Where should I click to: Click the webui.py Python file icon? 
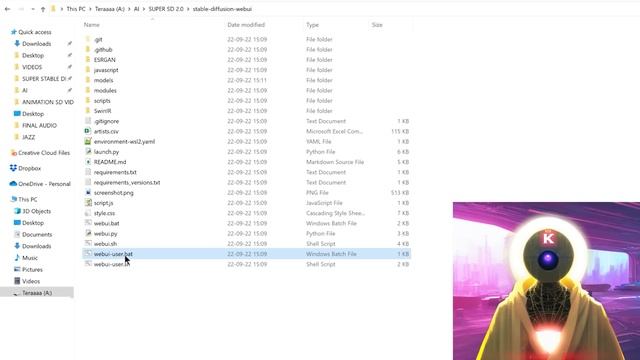(x=88, y=233)
